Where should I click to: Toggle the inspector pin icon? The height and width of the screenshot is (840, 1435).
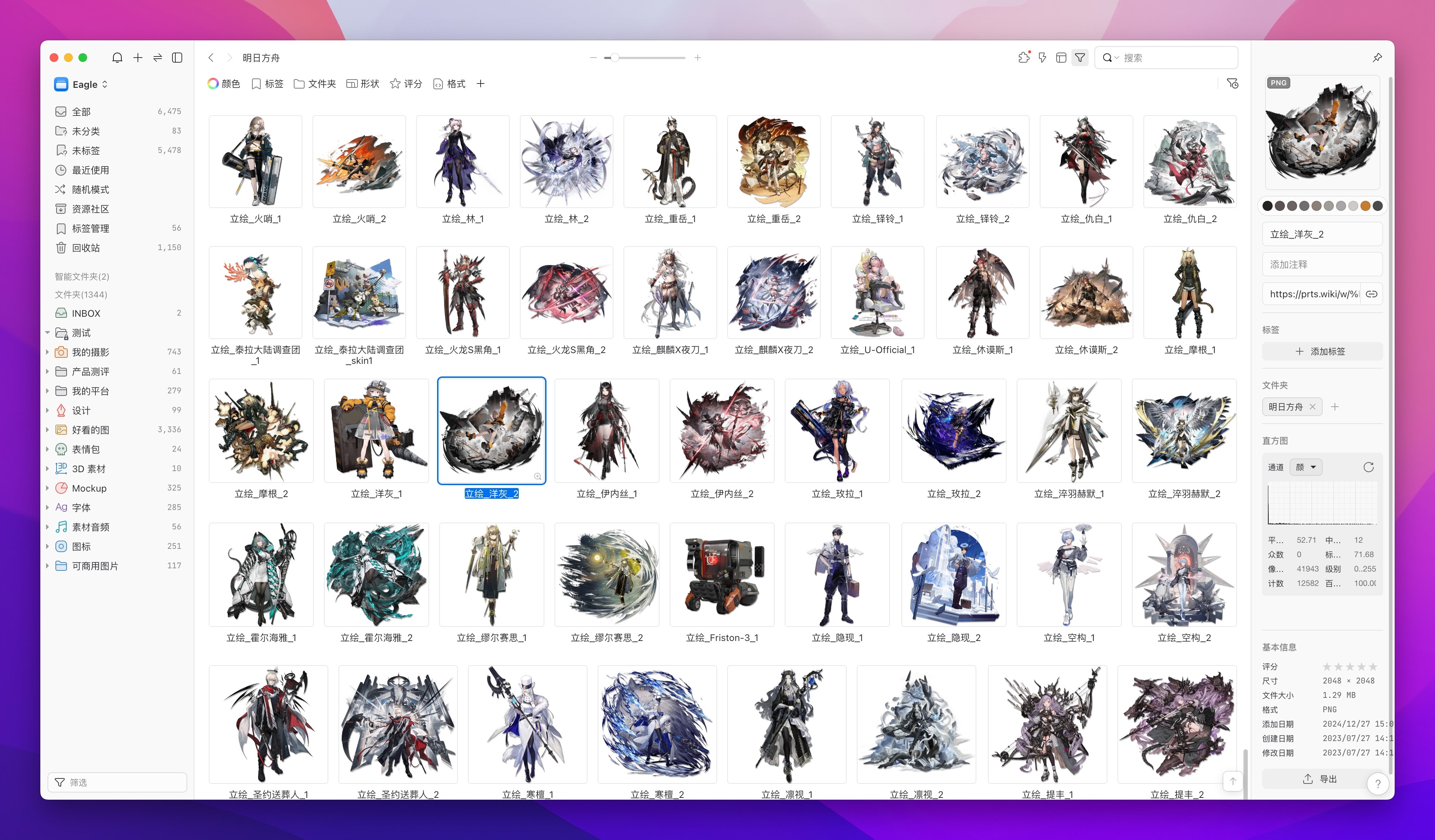click(1377, 58)
